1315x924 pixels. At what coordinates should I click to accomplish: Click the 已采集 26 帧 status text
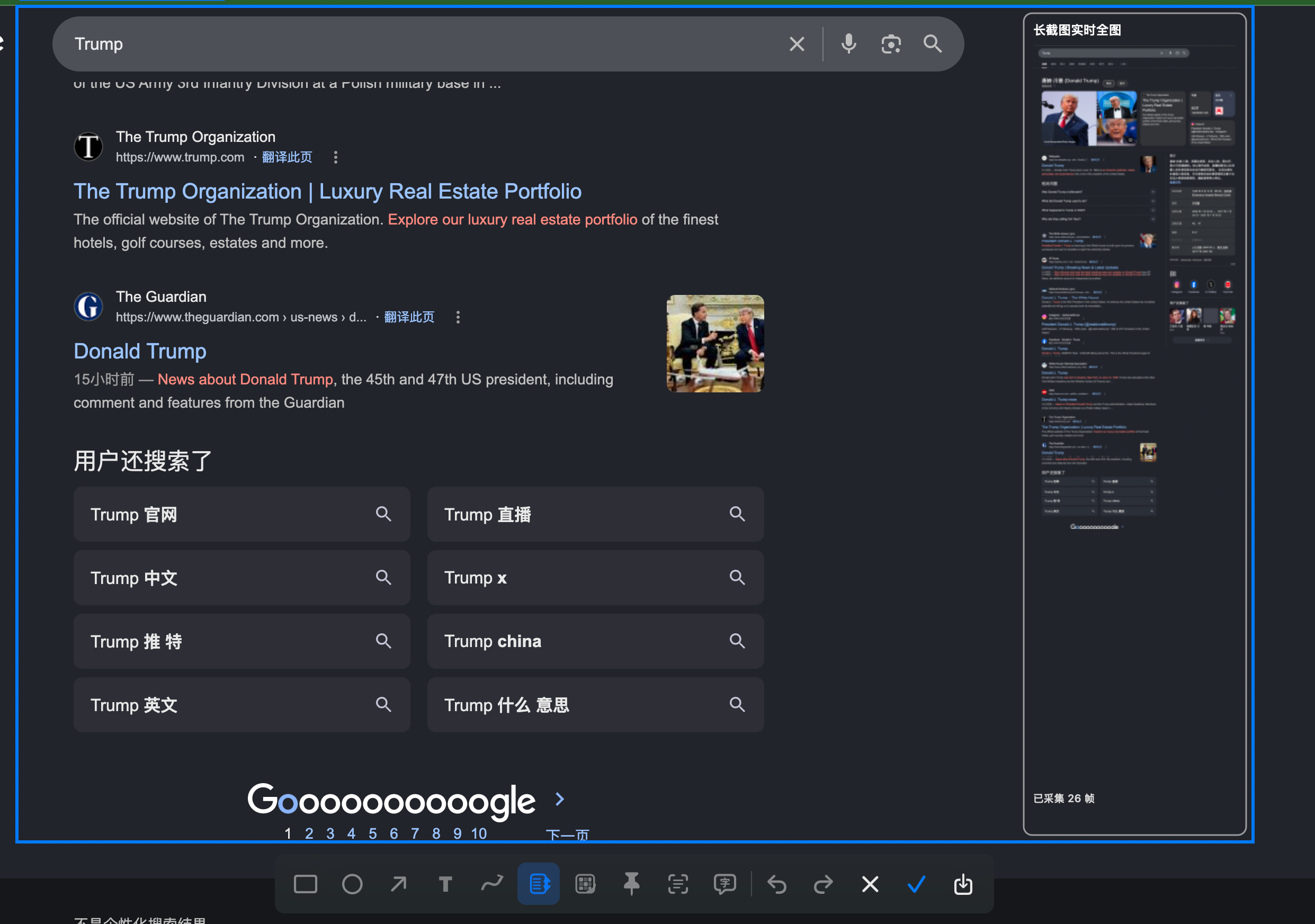pyautogui.click(x=1063, y=798)
